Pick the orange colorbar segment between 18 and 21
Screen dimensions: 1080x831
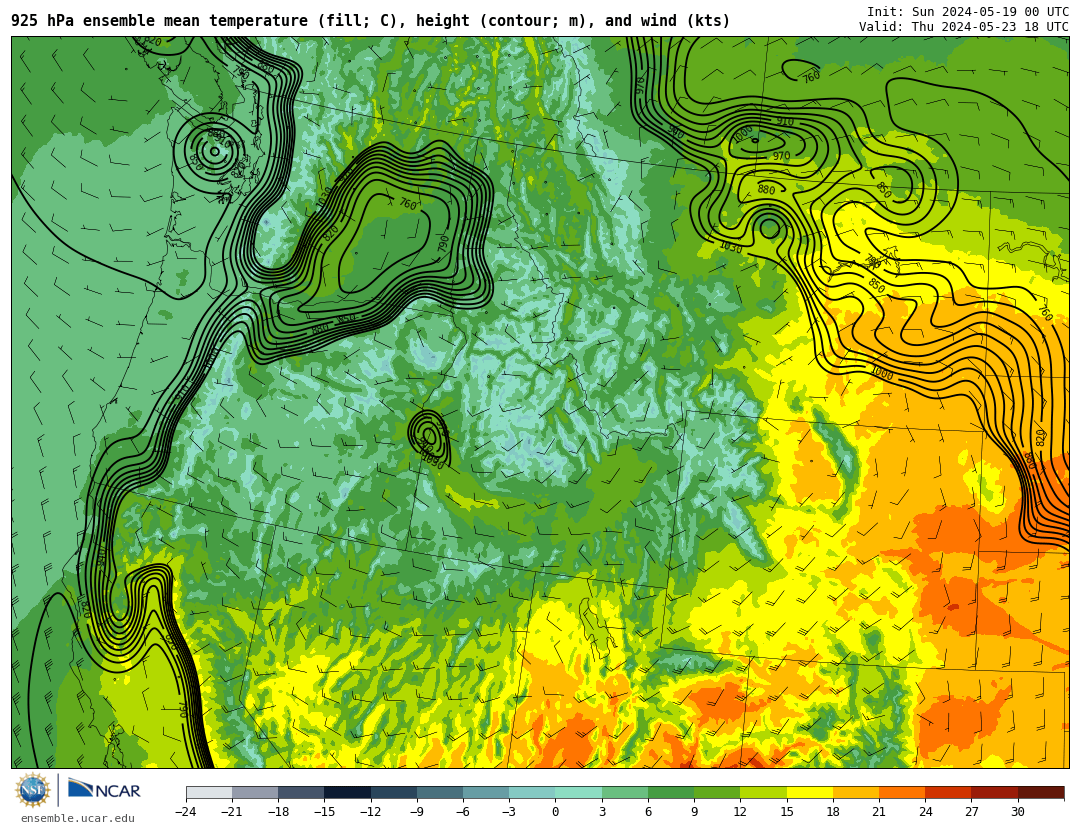855,792
